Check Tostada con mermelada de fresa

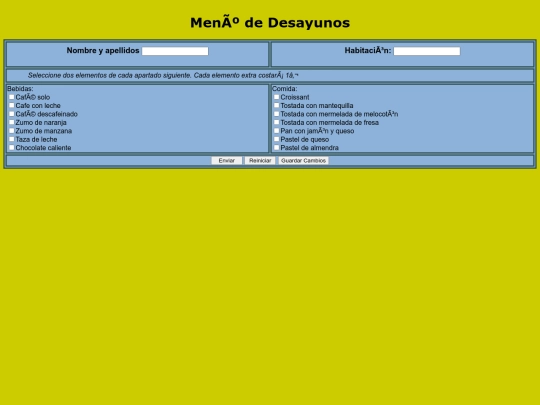point(277,122)
